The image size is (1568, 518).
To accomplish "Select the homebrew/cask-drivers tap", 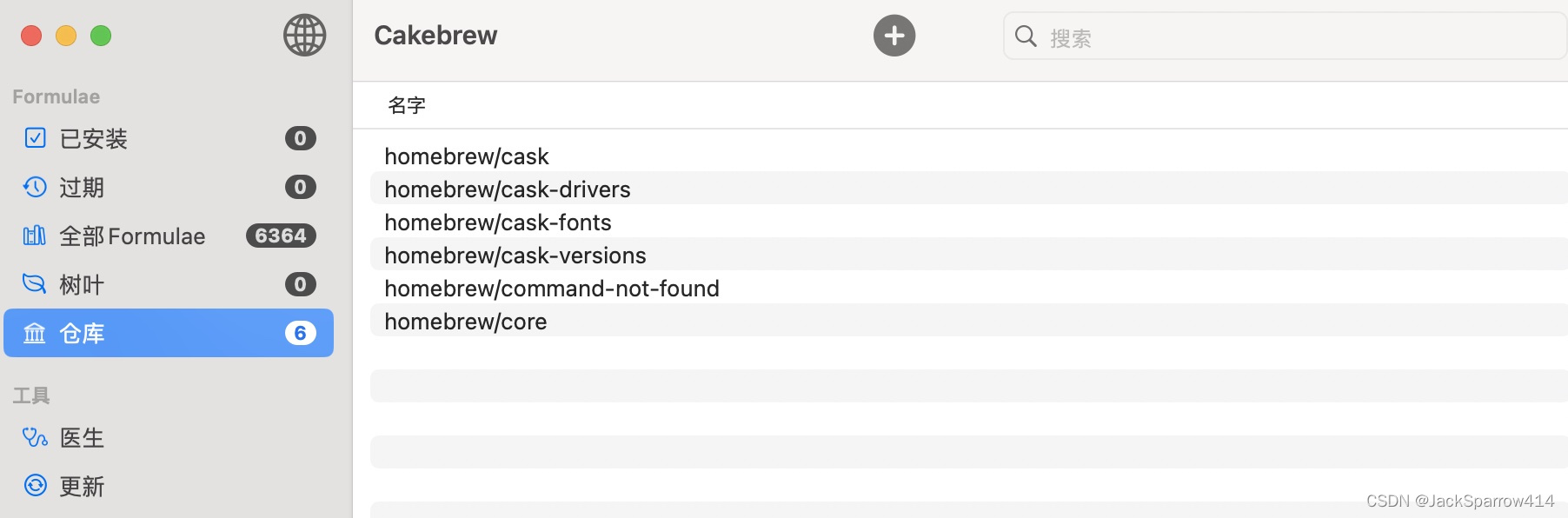I will click(x=508, y=189).
